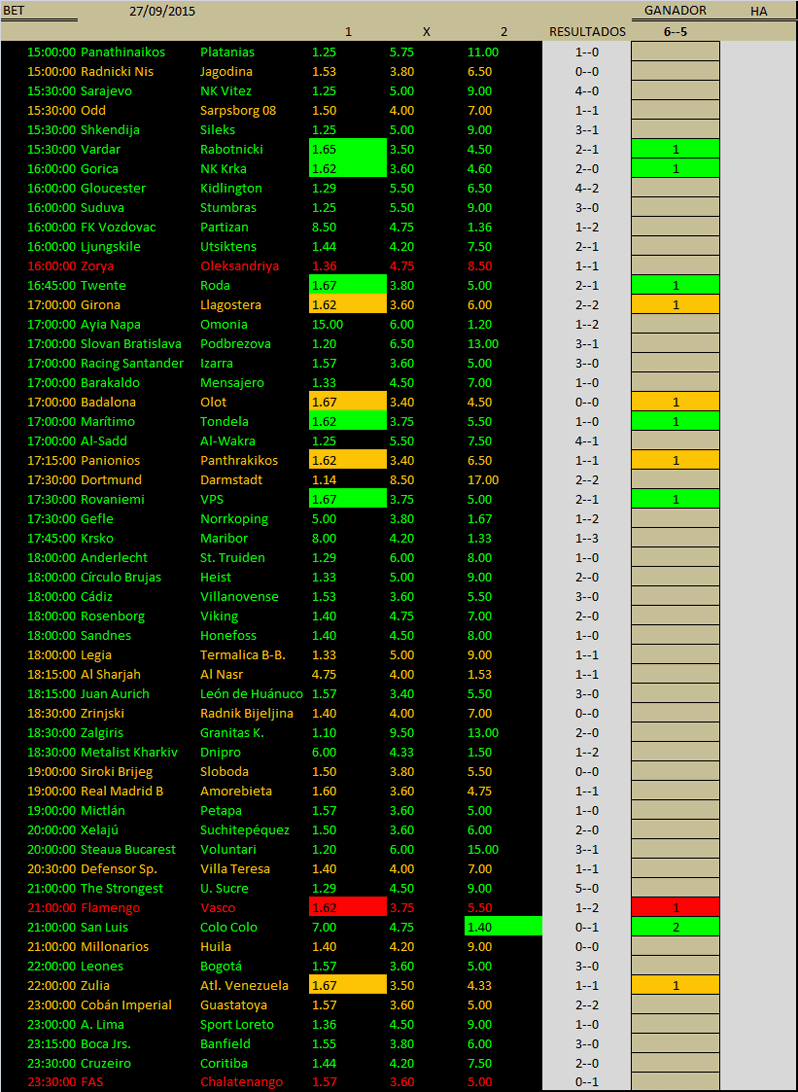Click Slovan Bratislava team cell
Viewport: 798px width, 1092px height.
132,343
